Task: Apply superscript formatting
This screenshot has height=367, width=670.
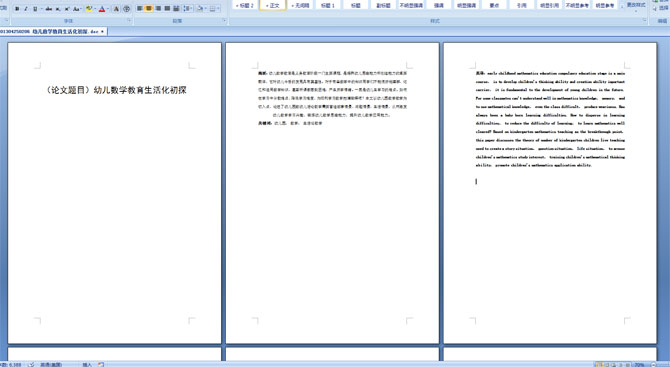Action: [67, 9]
